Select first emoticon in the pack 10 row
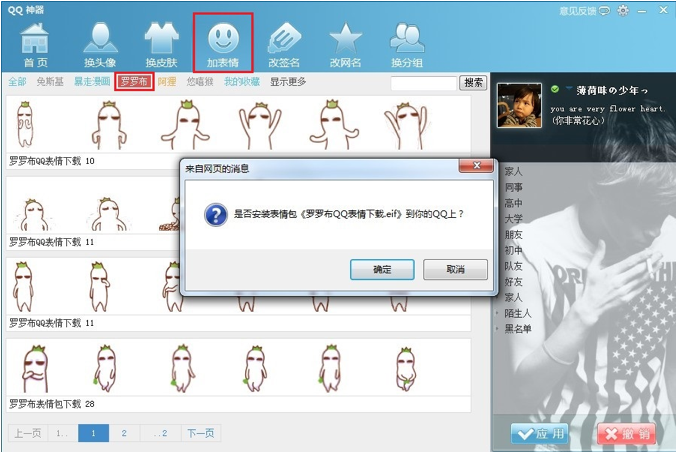 pyautogui.click(x=25, y=124)
